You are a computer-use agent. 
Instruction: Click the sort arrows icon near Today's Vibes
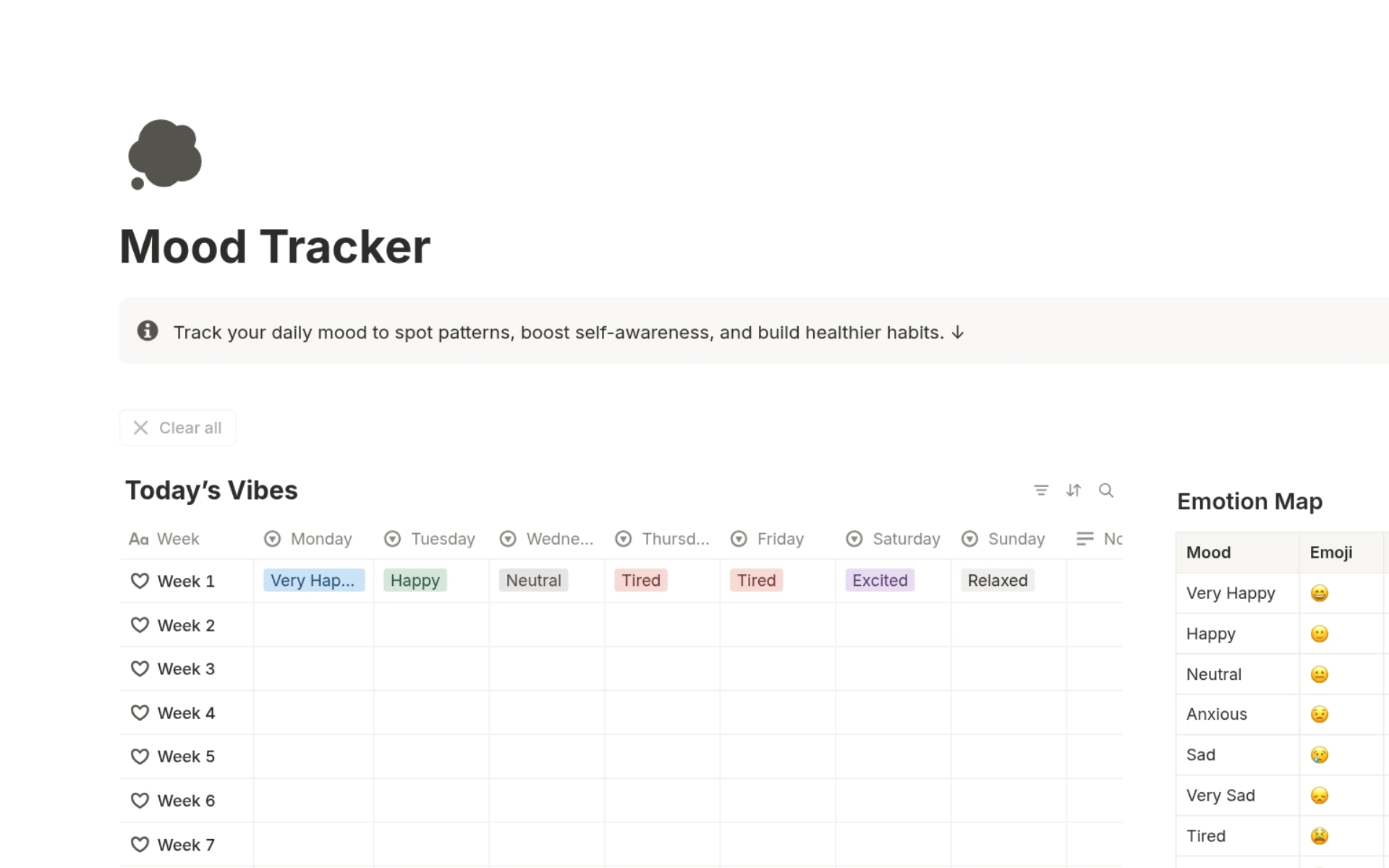tap(1074, 490)
